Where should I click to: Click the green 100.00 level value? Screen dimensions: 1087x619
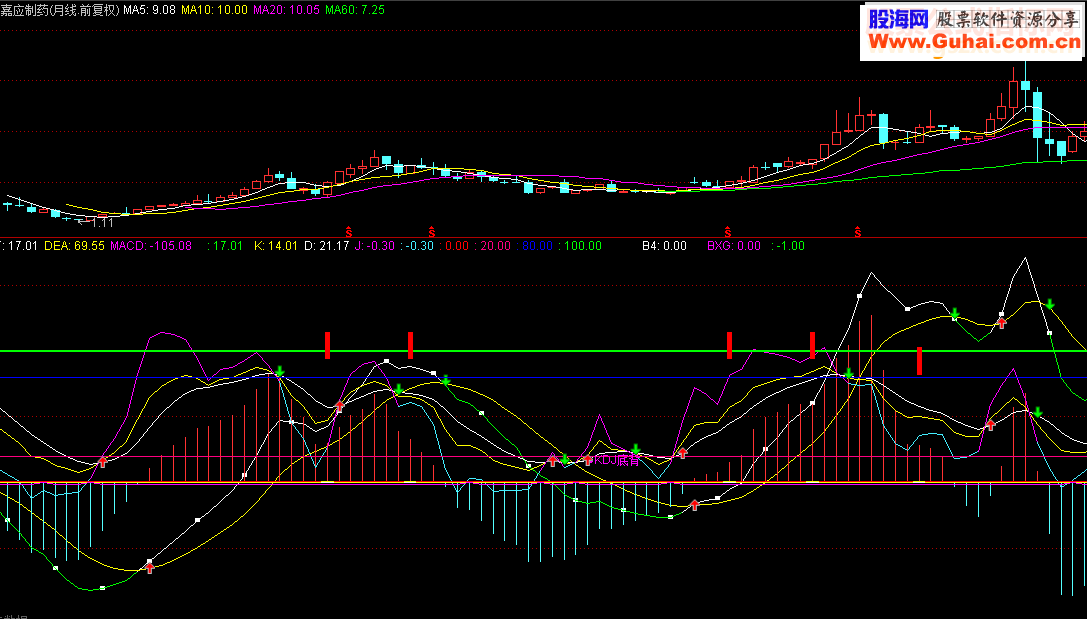(x=581, y=246)
